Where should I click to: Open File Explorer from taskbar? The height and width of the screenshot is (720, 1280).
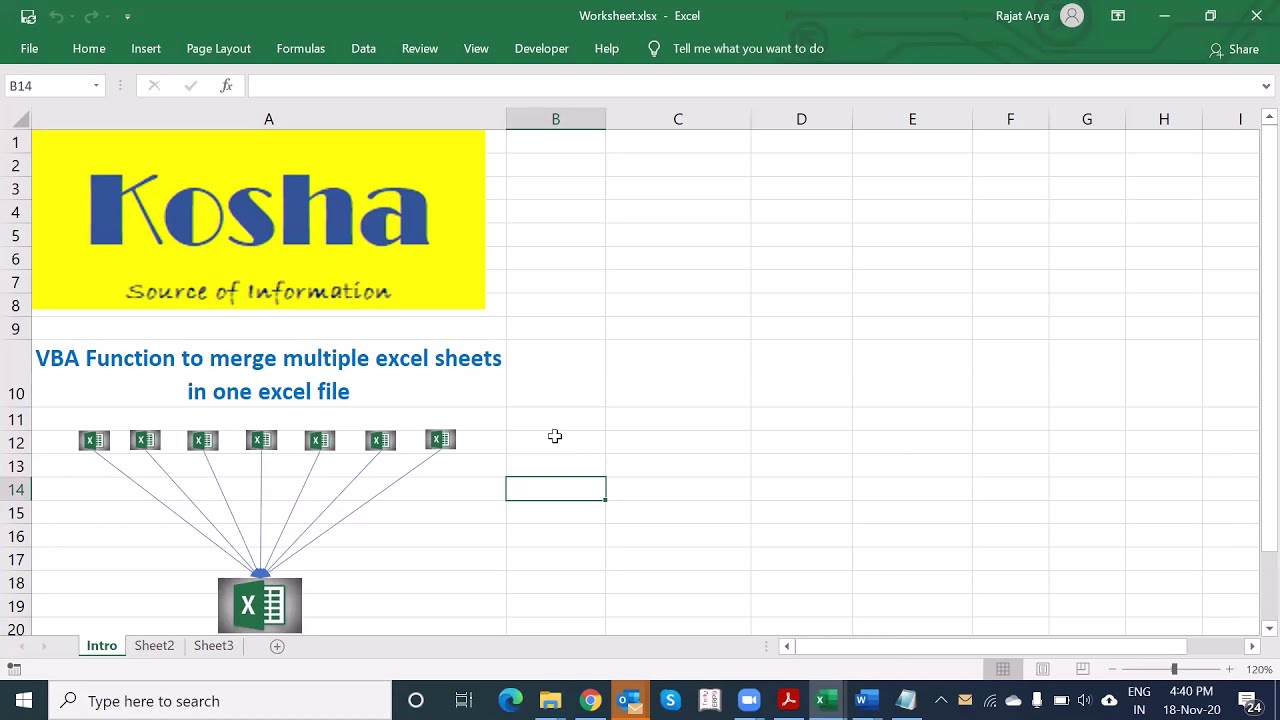pos(550,701)
